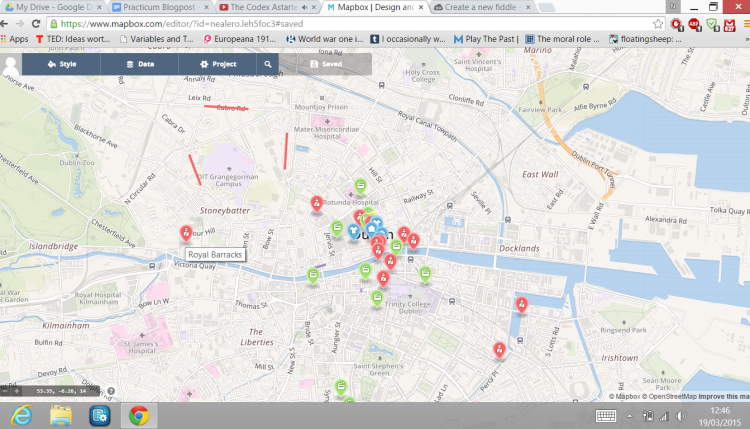The image size is (750, 429).
Task: Click the magnifier search icon in editor toolbar
Action: pyautogui.click(x=268, y=64)
